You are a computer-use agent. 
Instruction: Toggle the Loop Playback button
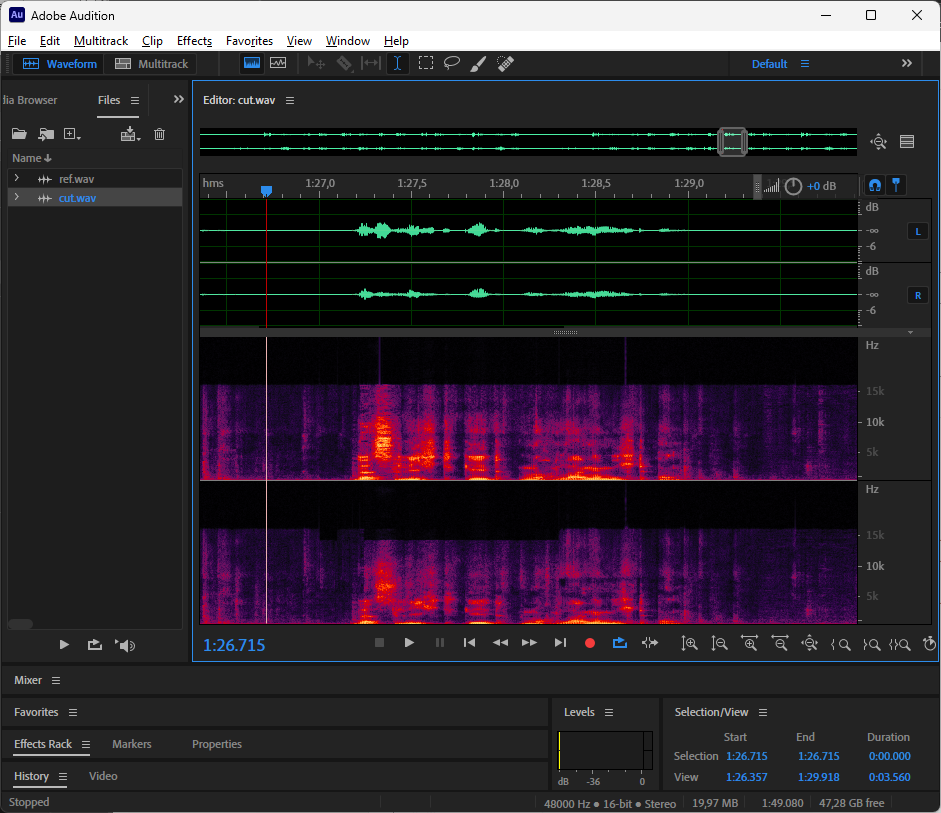620,643
